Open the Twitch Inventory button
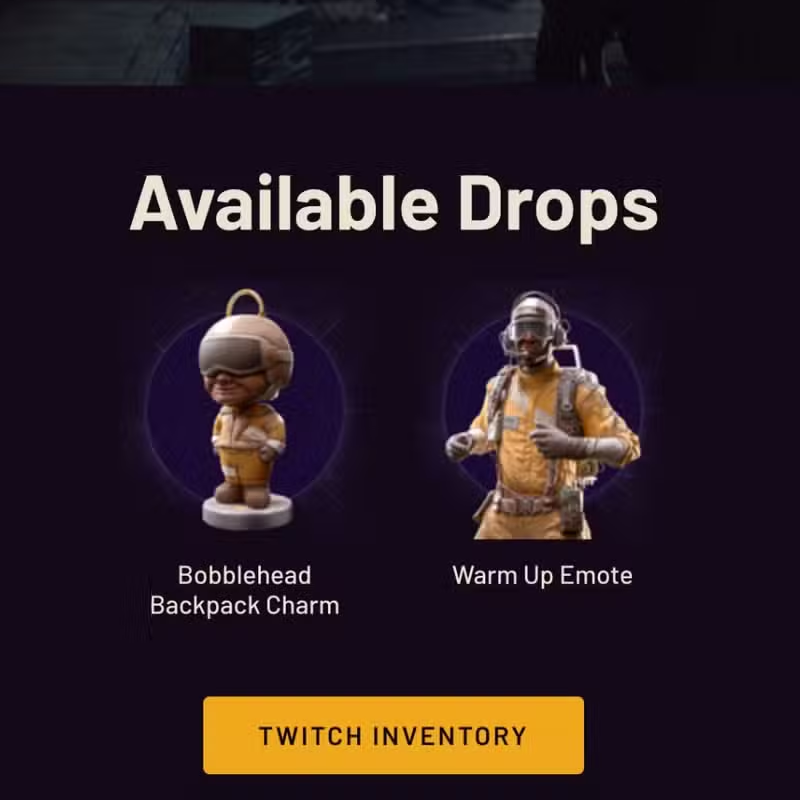The height and width of the screenshot is (800, 800). click(x=393, y=735)
